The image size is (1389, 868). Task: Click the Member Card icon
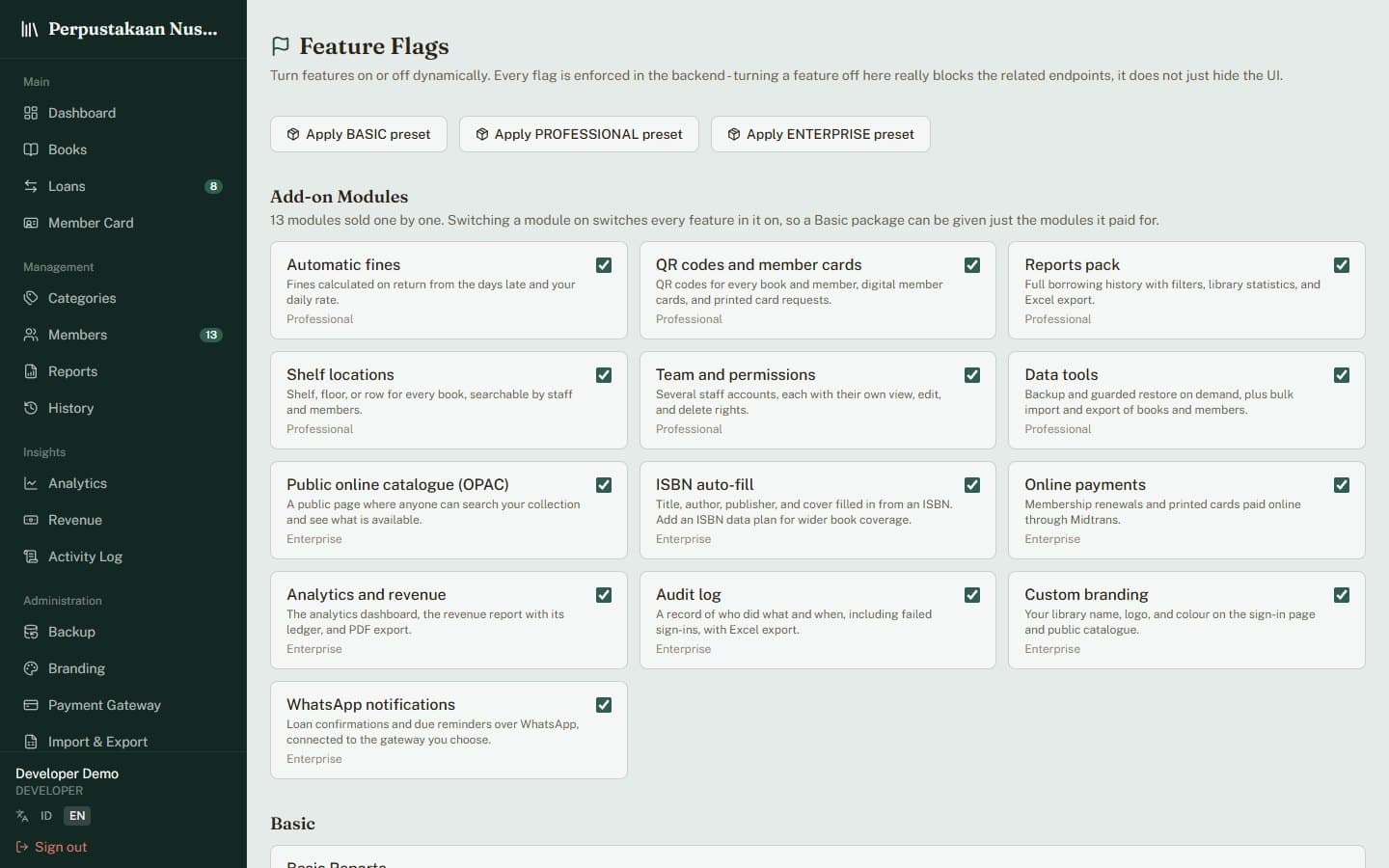coord(31,223)
